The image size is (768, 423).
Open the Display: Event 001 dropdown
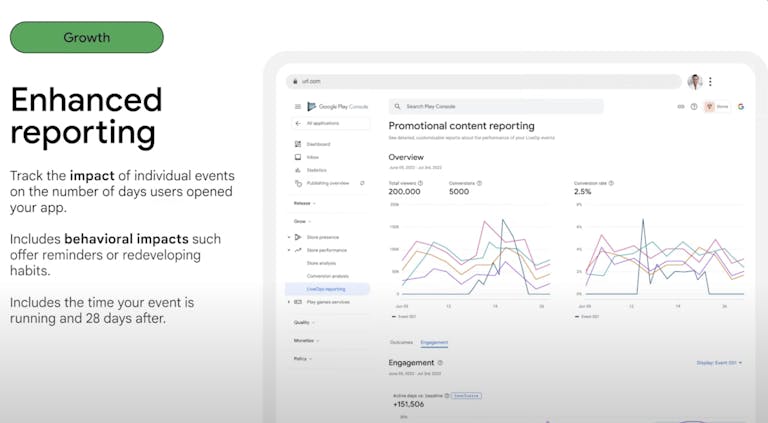coord(719,363)
